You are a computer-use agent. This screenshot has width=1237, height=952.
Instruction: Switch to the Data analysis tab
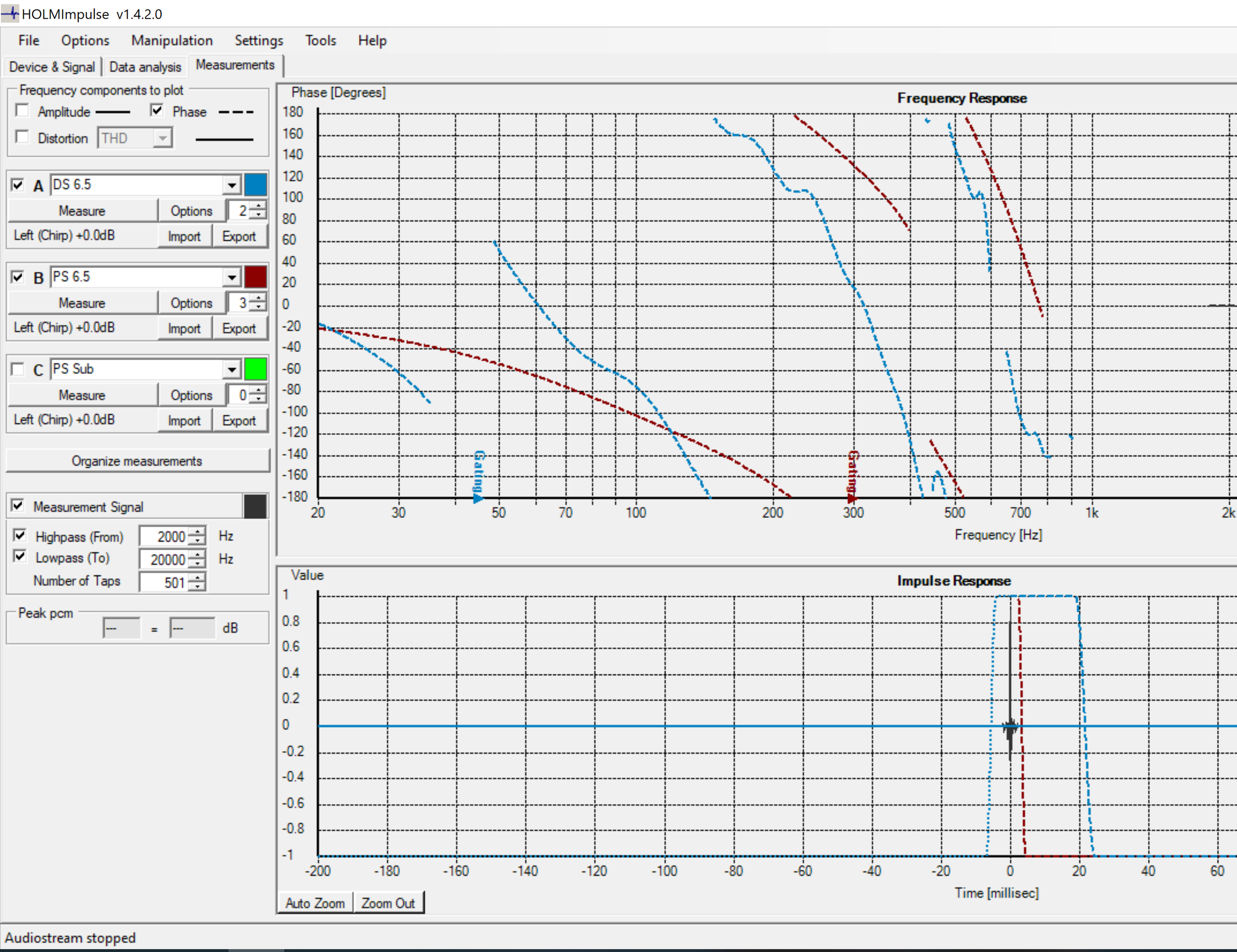click(145, 67)
